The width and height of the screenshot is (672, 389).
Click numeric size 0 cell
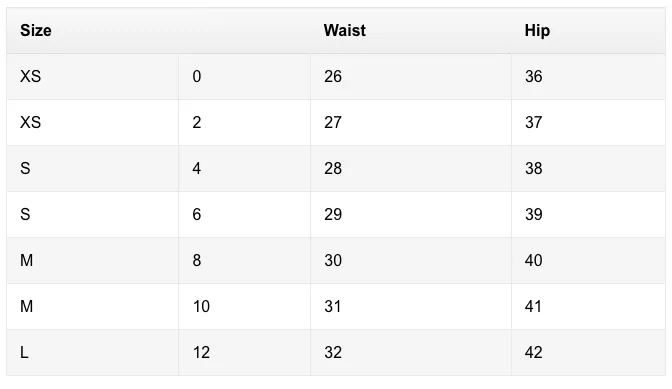click(x=244, y=77)
